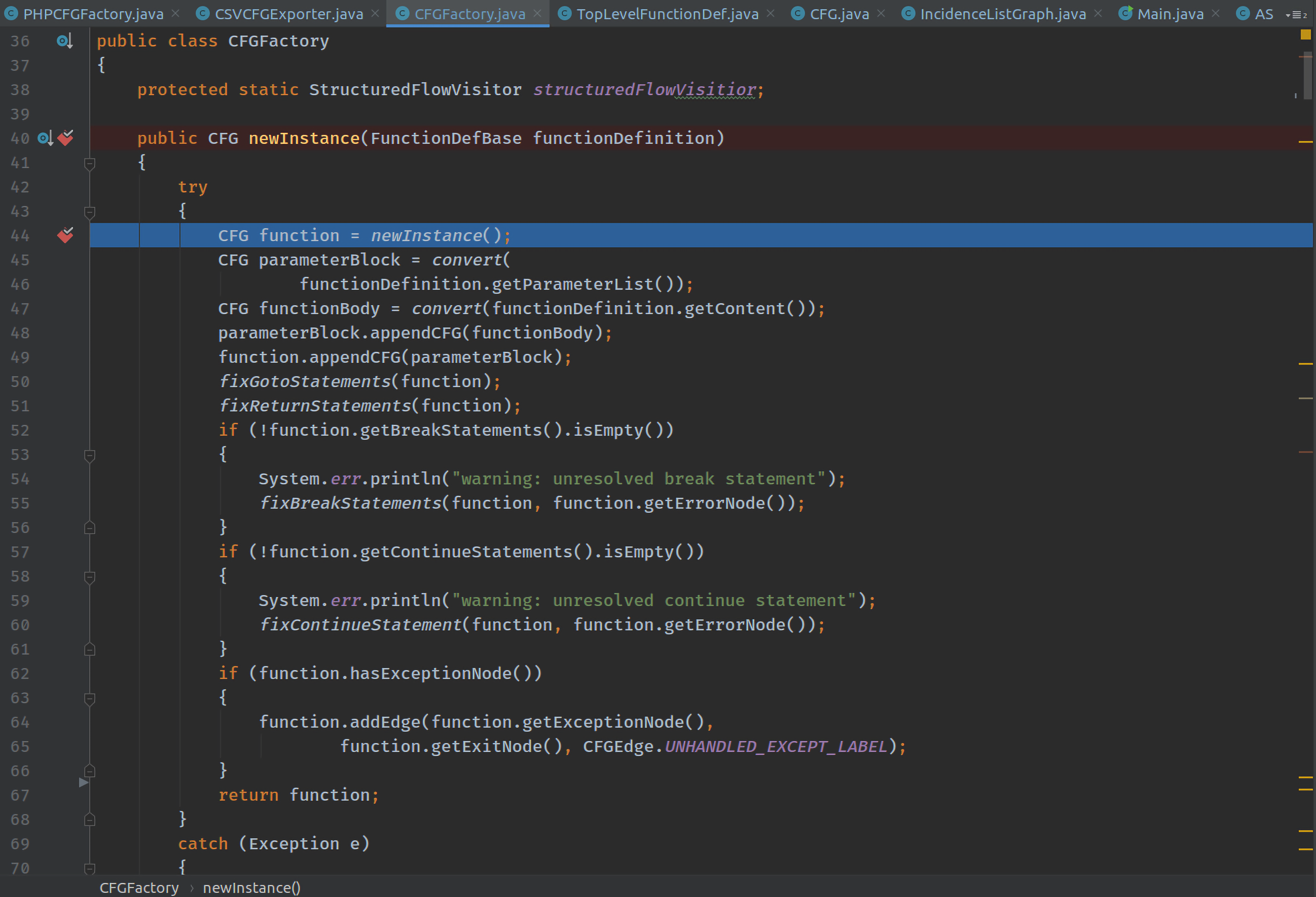Click the "return function;" statement
1316x897 pixels.
coord(299,795)
